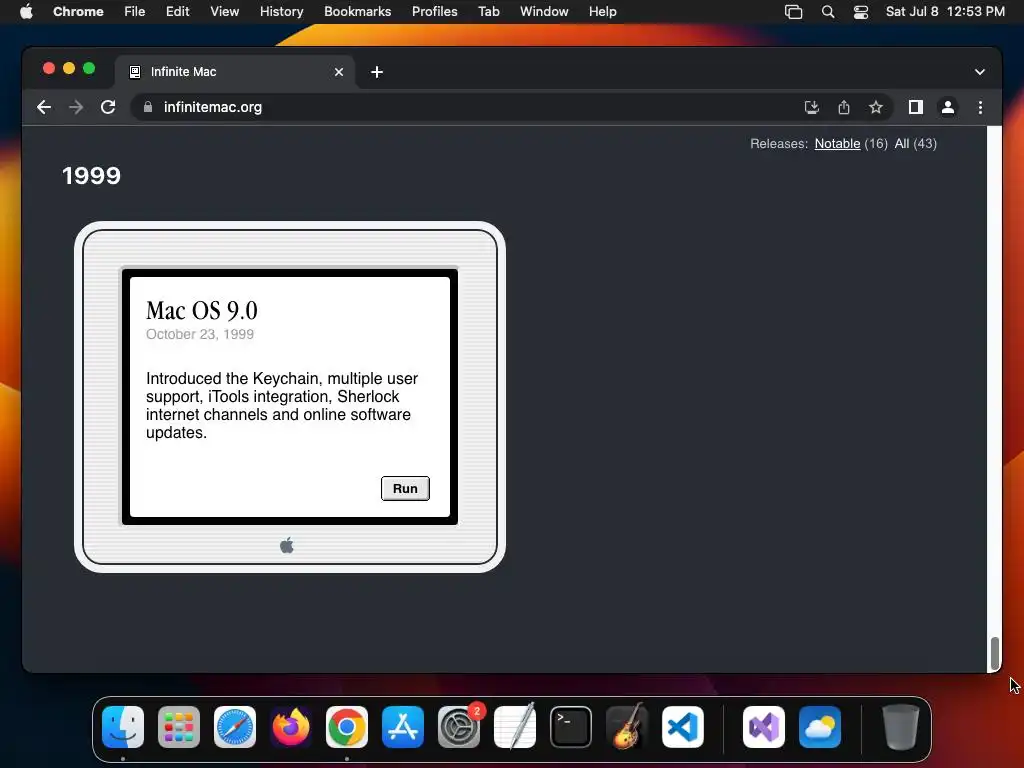Open Visual Studio from the Dock
The image size is (1024, 768).
coord(764,726)
